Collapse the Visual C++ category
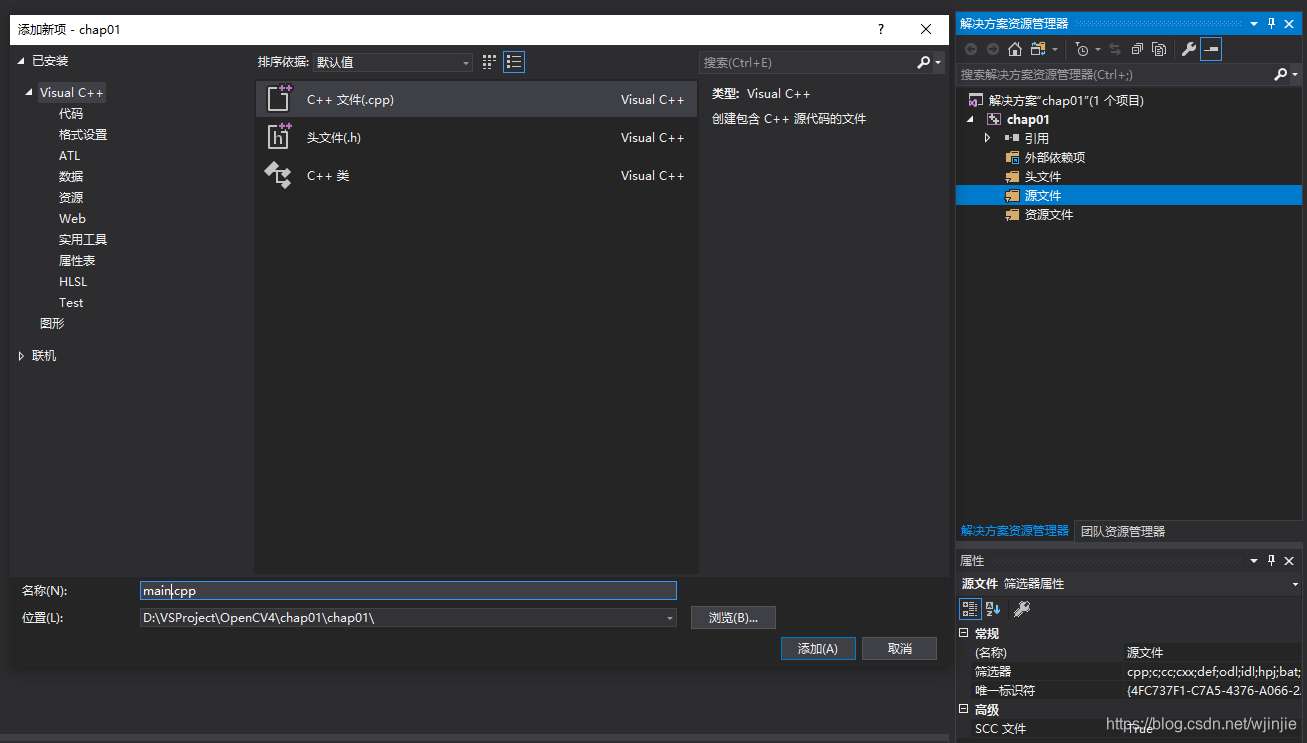The width and height of the screenshot is (1307, 743). pos(29,93)
